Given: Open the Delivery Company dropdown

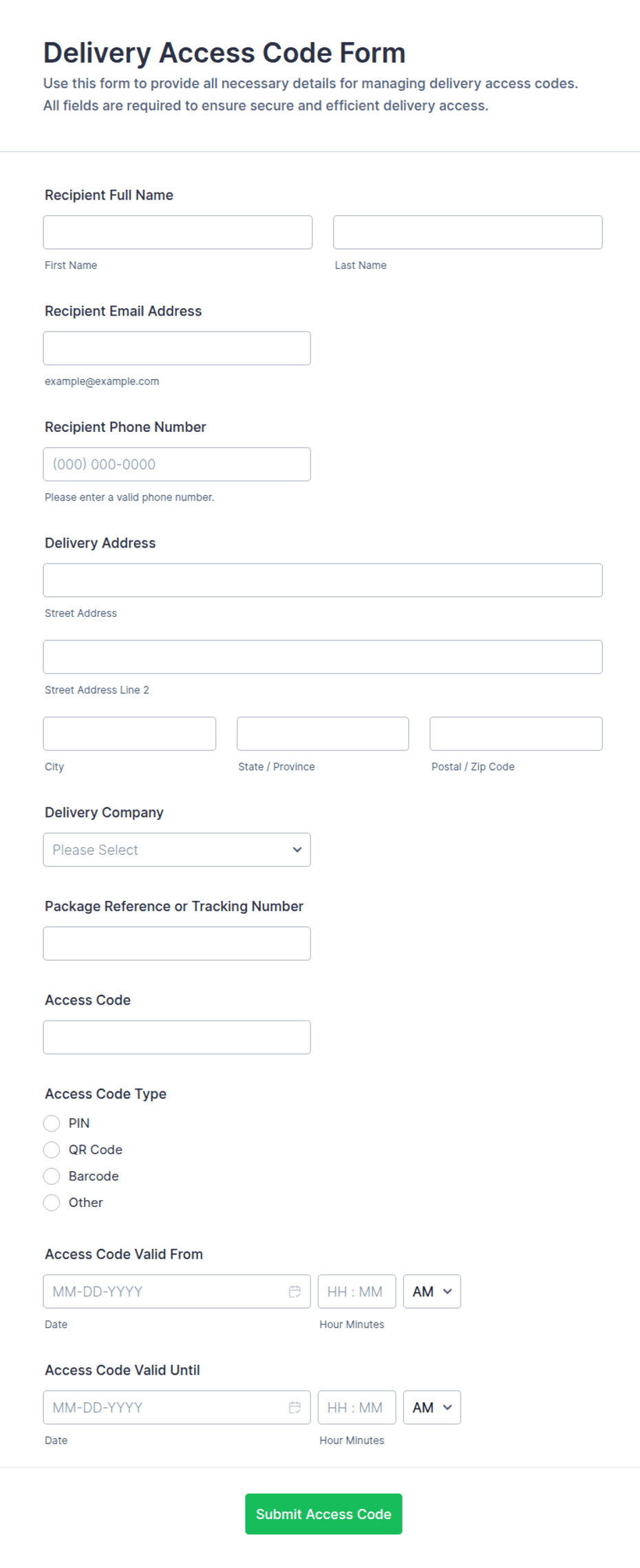Looking at the screenshot, I should click(x=177, y=850).
